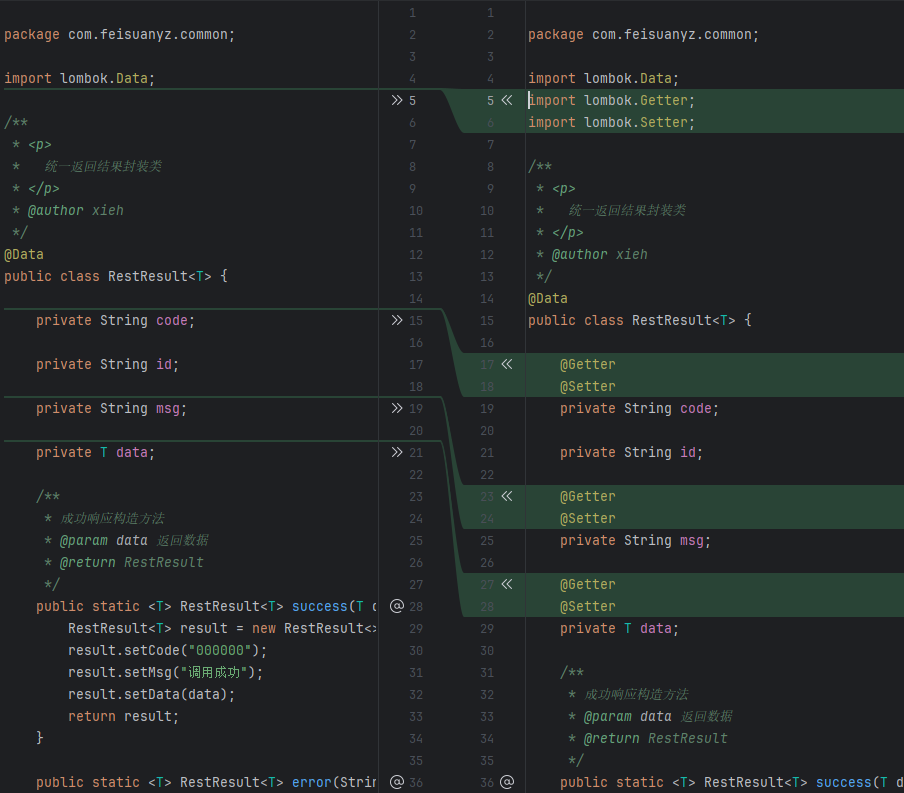The height and width of the screenshot is (793, 904).
Task: Click the >> arrow at left line 19
Action: click(397, 408)
